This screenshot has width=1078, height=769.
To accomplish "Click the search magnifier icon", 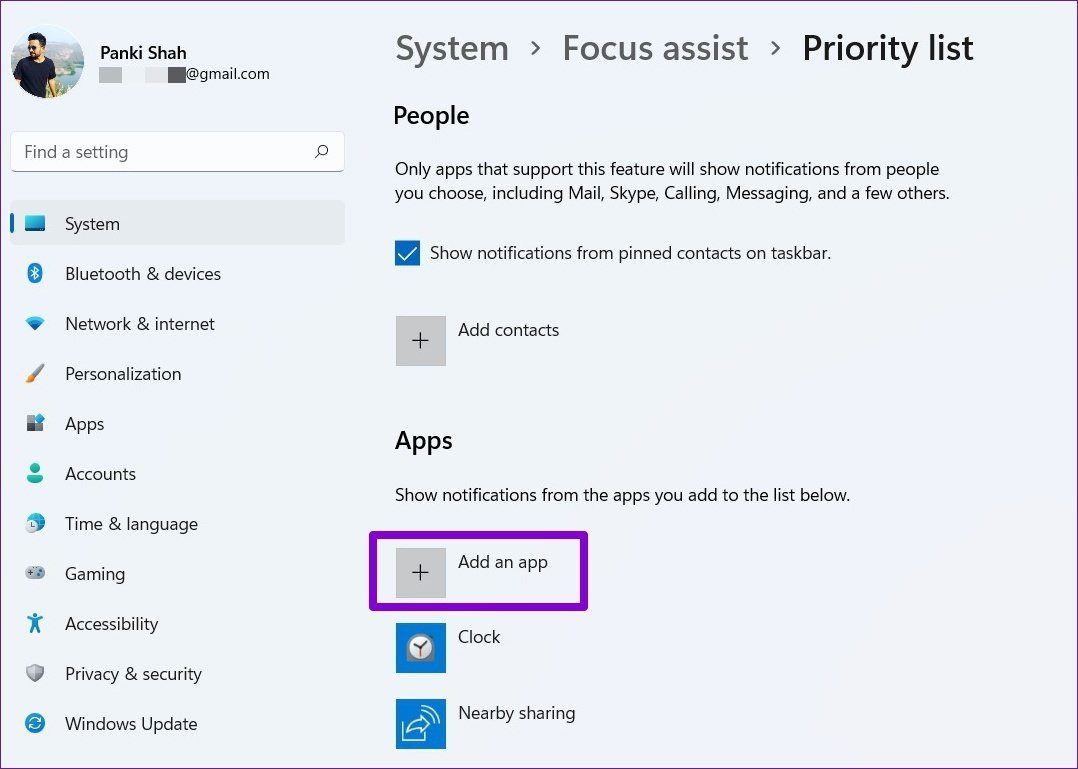I will point(321,152).
